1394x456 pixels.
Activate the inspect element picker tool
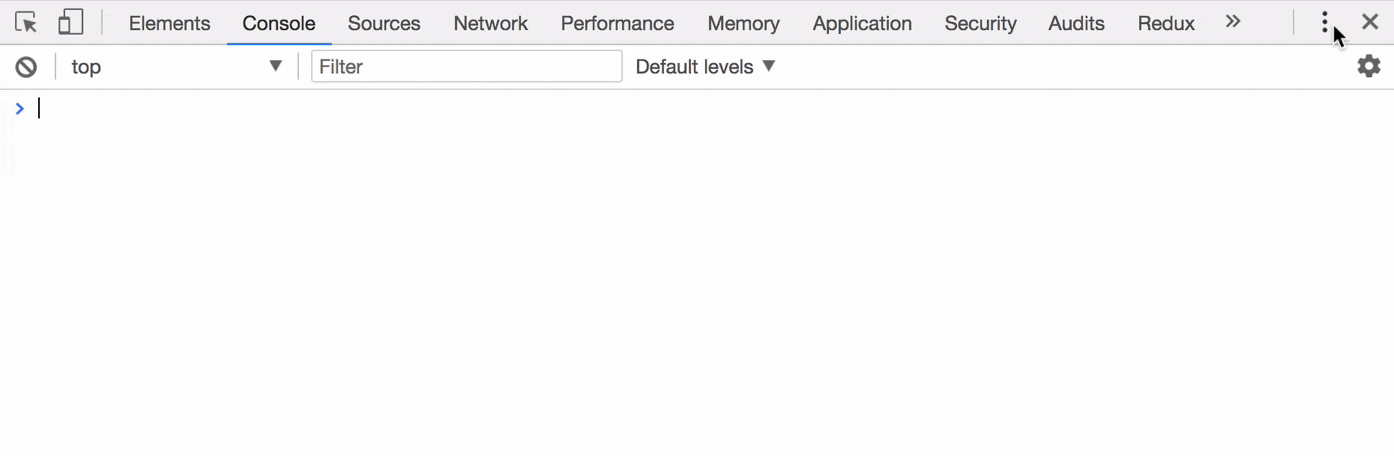click(x=27, y=22)
